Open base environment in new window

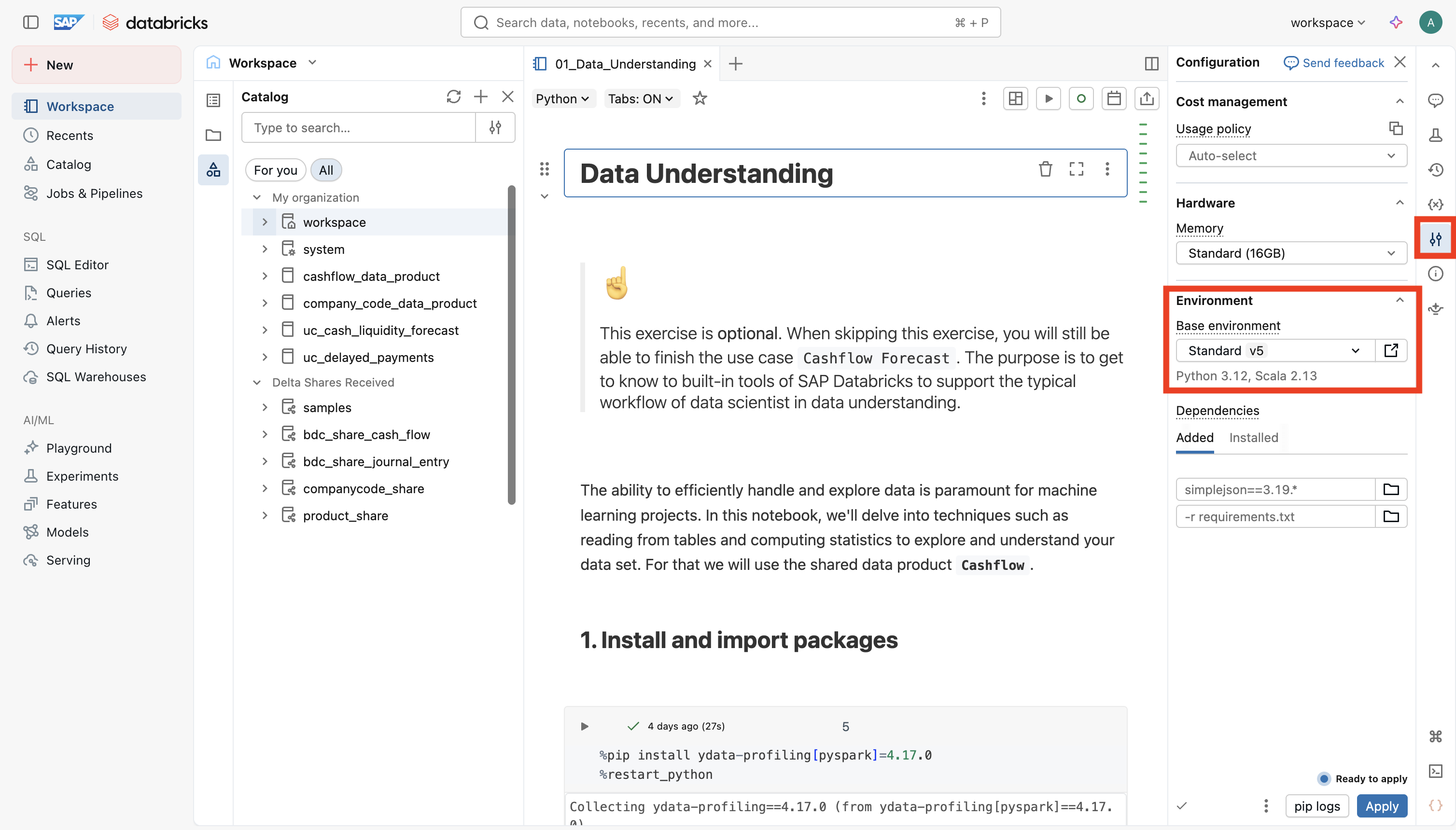pyautogui.click(x=1391, y=350)
